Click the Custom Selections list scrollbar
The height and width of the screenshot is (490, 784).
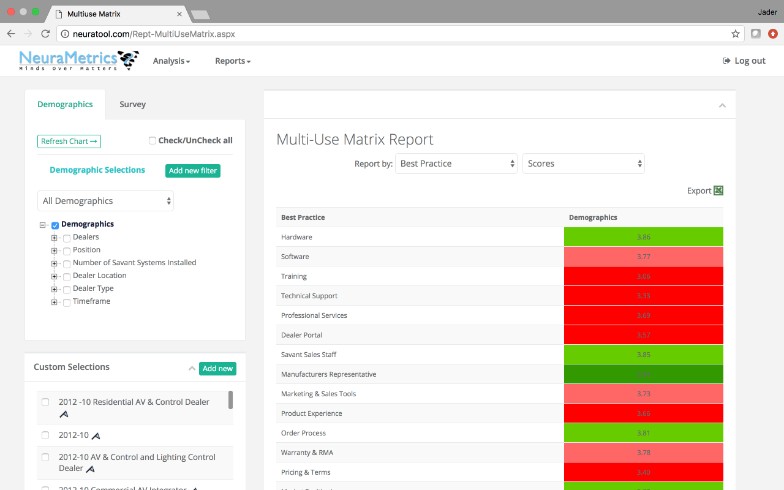coord(230,400)
